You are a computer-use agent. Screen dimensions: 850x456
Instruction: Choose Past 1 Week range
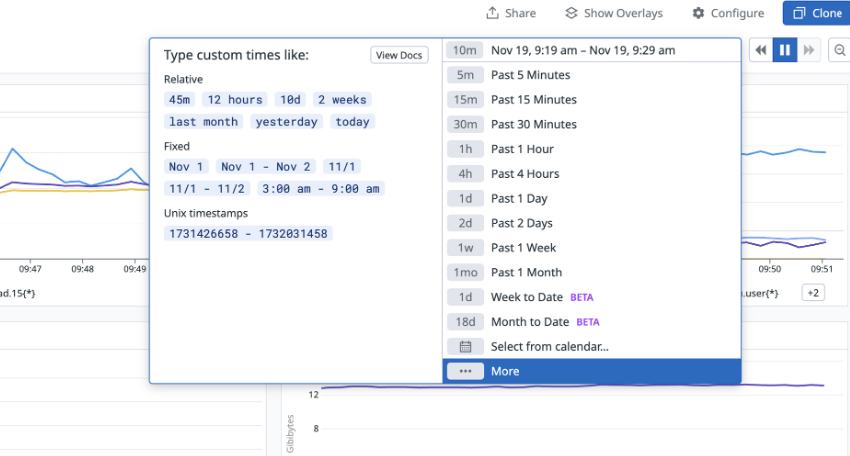591,248
